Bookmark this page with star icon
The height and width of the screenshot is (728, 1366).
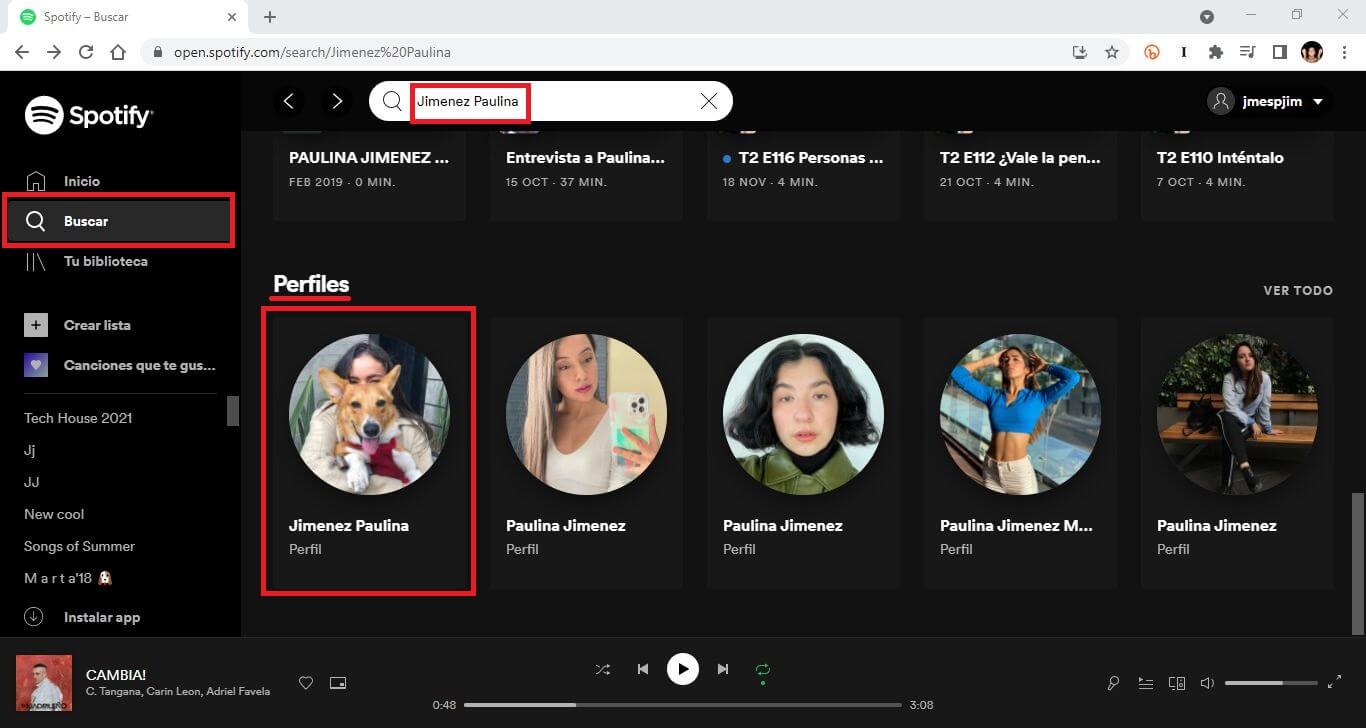pyautogui.click(x=1112, y=52)
